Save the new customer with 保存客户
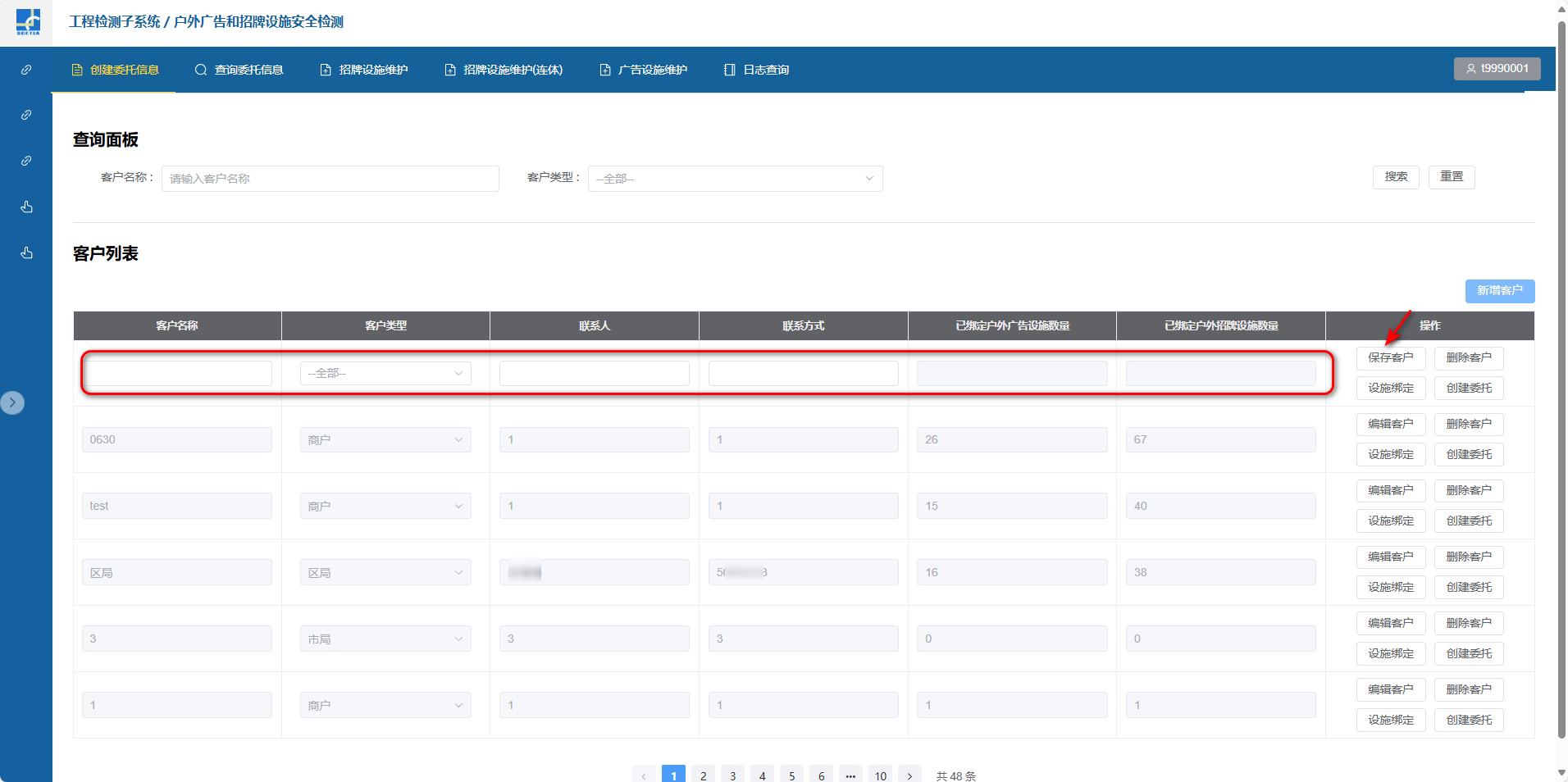 click(1390, 358)
